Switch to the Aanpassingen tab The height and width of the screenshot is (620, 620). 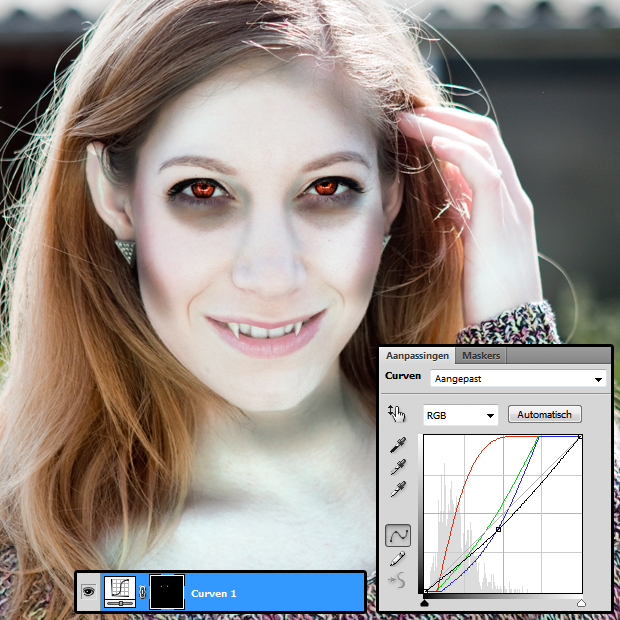pyautogui.click(x=418, y=356)
